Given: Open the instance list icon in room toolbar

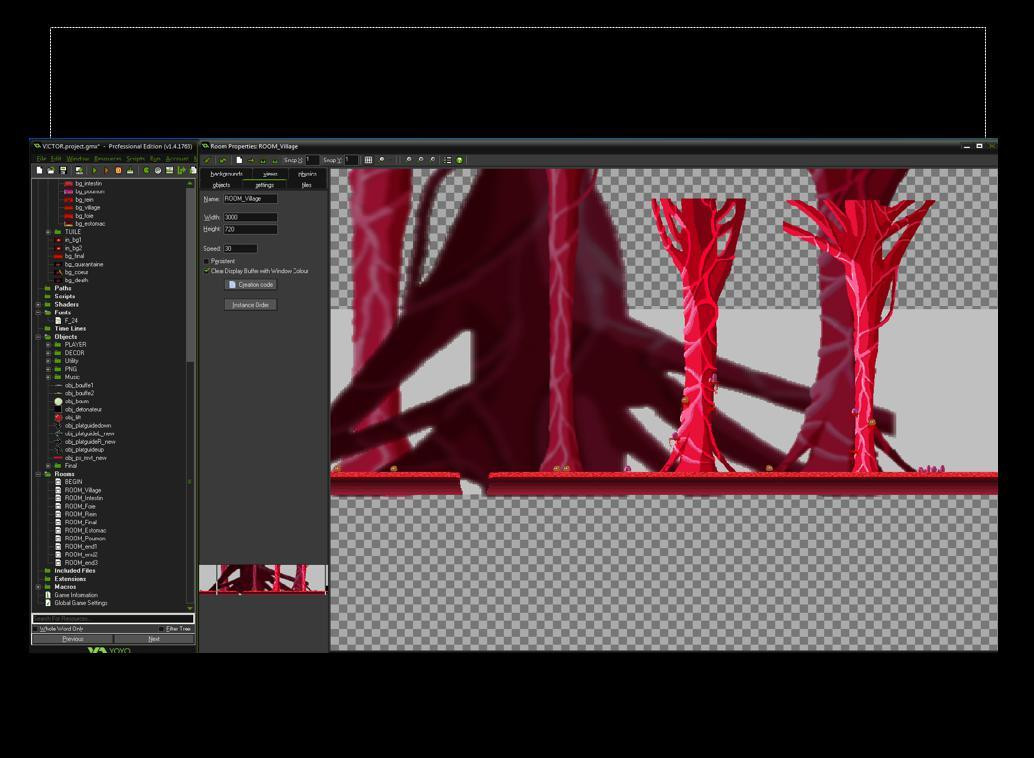Looking at the screenshot, I should (x=447, y=160).
